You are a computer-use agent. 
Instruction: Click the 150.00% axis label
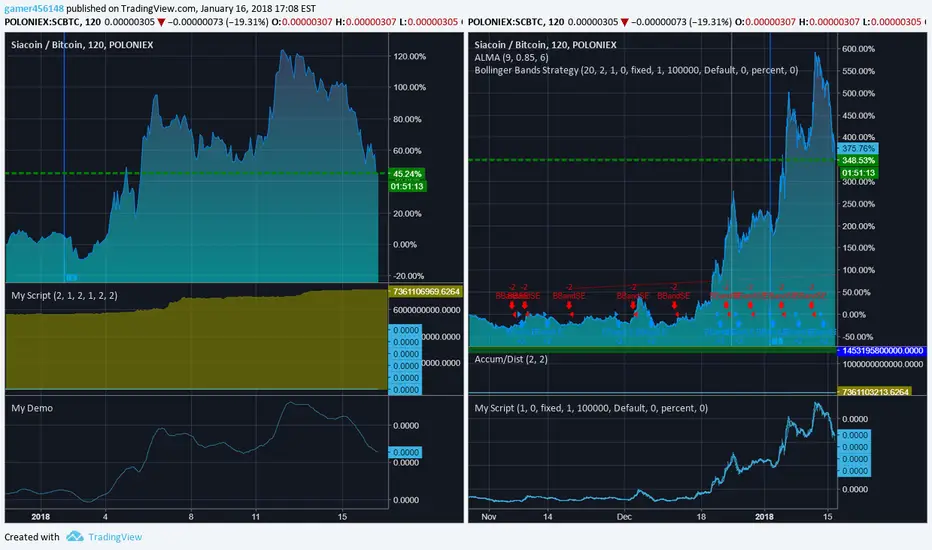[x=858, y=248]
